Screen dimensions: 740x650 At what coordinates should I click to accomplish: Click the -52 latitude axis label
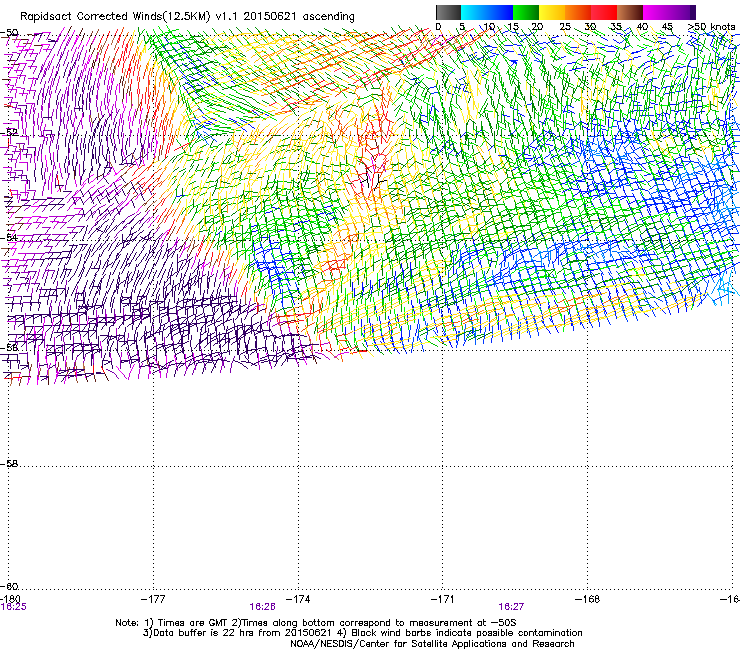[9, 132]
